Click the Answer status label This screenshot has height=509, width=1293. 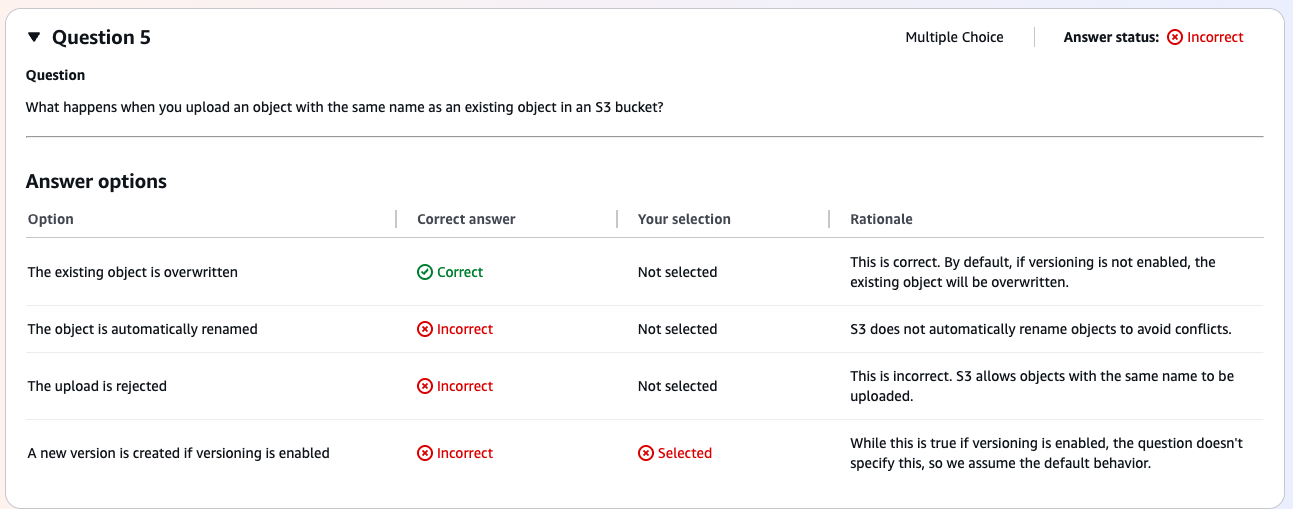1111,37
